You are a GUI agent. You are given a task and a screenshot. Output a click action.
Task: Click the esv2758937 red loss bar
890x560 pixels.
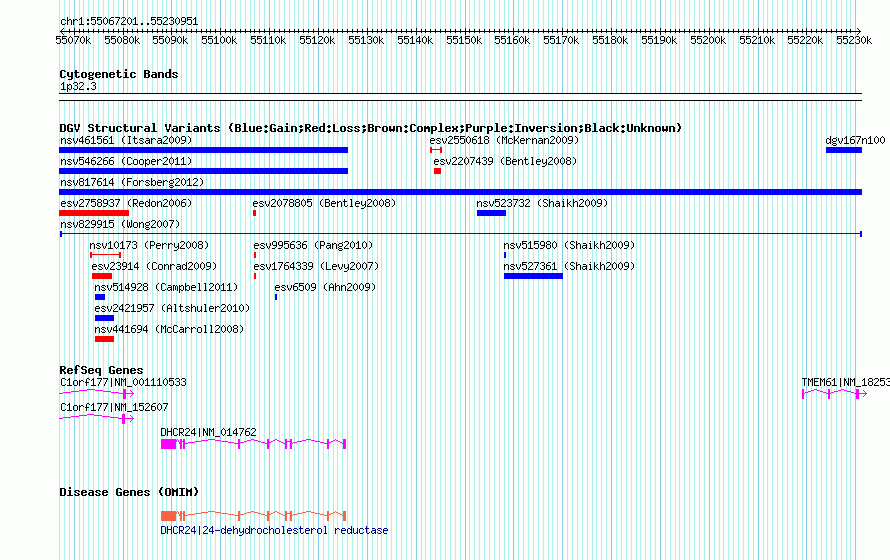(94, 213)
